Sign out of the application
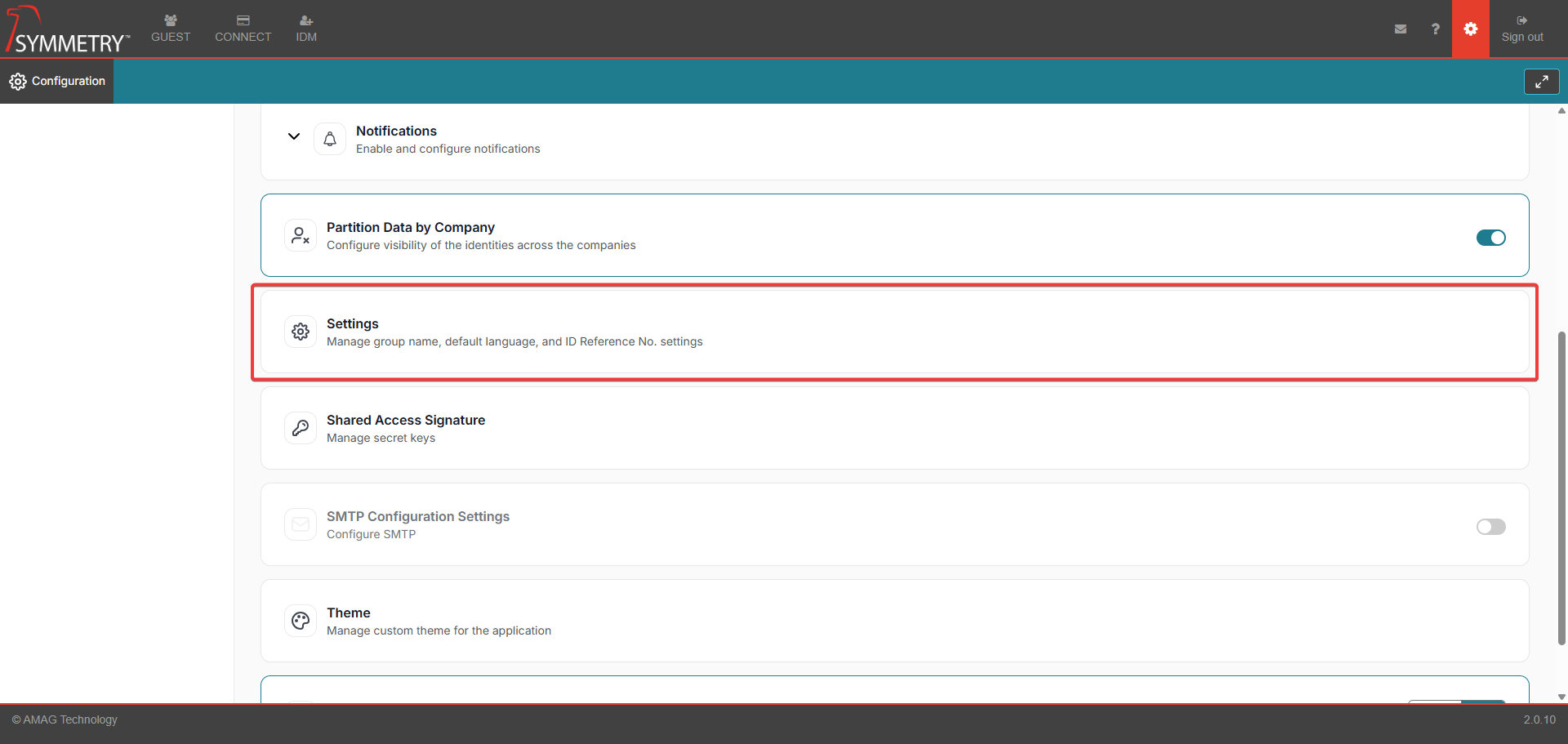The width and height of the screenshot is (1568, 744). (1521, 29)
